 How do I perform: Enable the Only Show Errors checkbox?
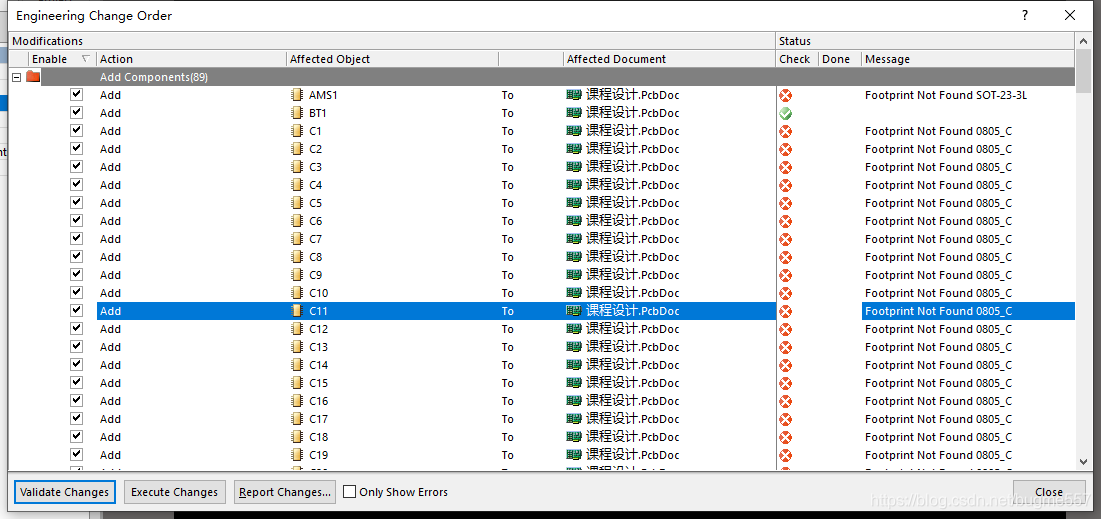pyautogui.click(x=349, y=492)
